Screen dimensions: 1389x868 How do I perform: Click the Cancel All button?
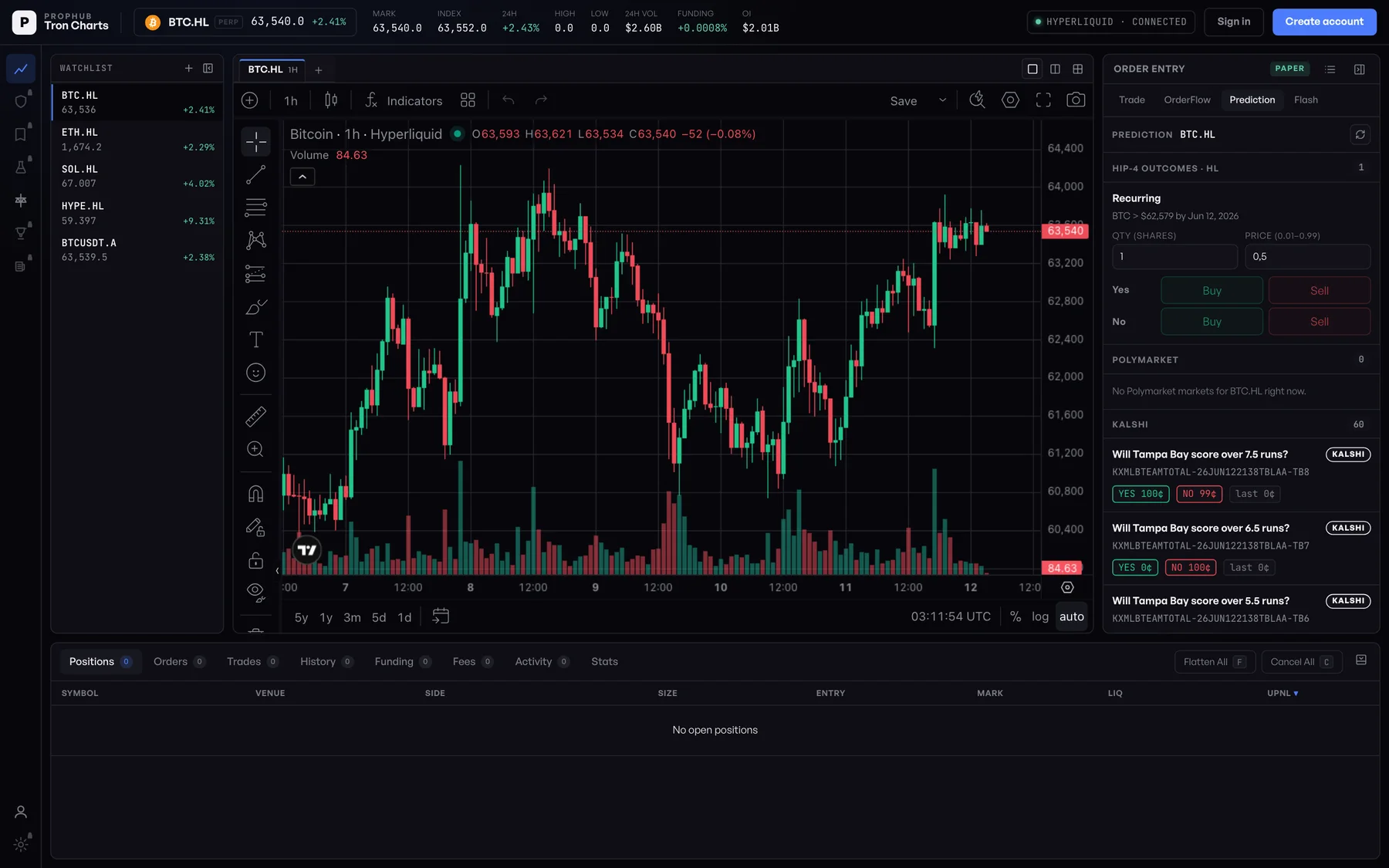[x=1302, y=662]
